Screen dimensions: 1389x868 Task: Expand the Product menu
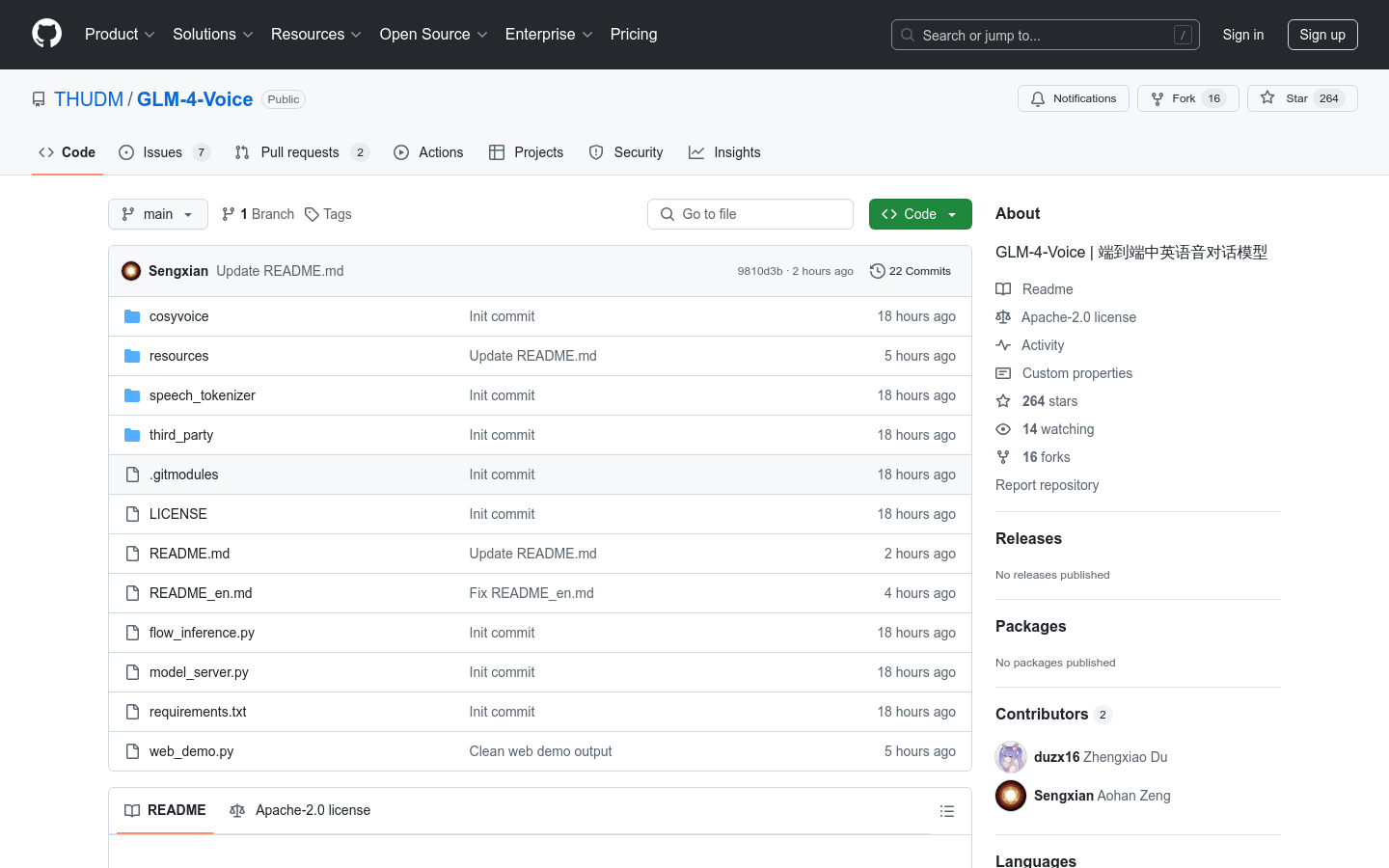[x=120, y=35]
